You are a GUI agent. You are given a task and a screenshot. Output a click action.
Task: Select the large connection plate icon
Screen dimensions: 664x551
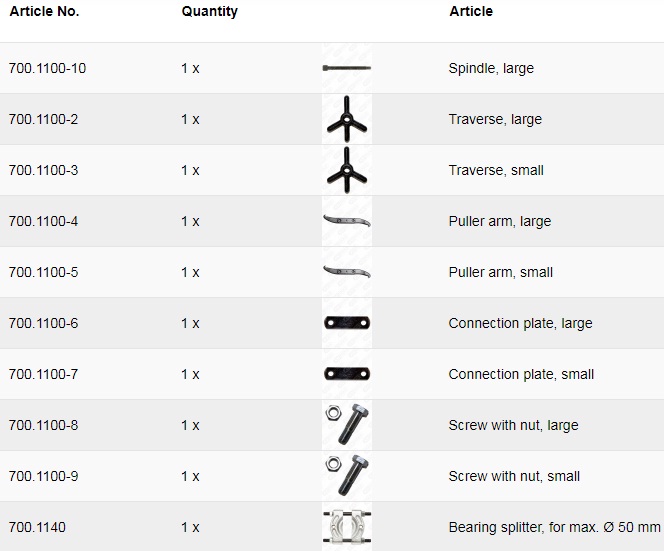(347, 323)
